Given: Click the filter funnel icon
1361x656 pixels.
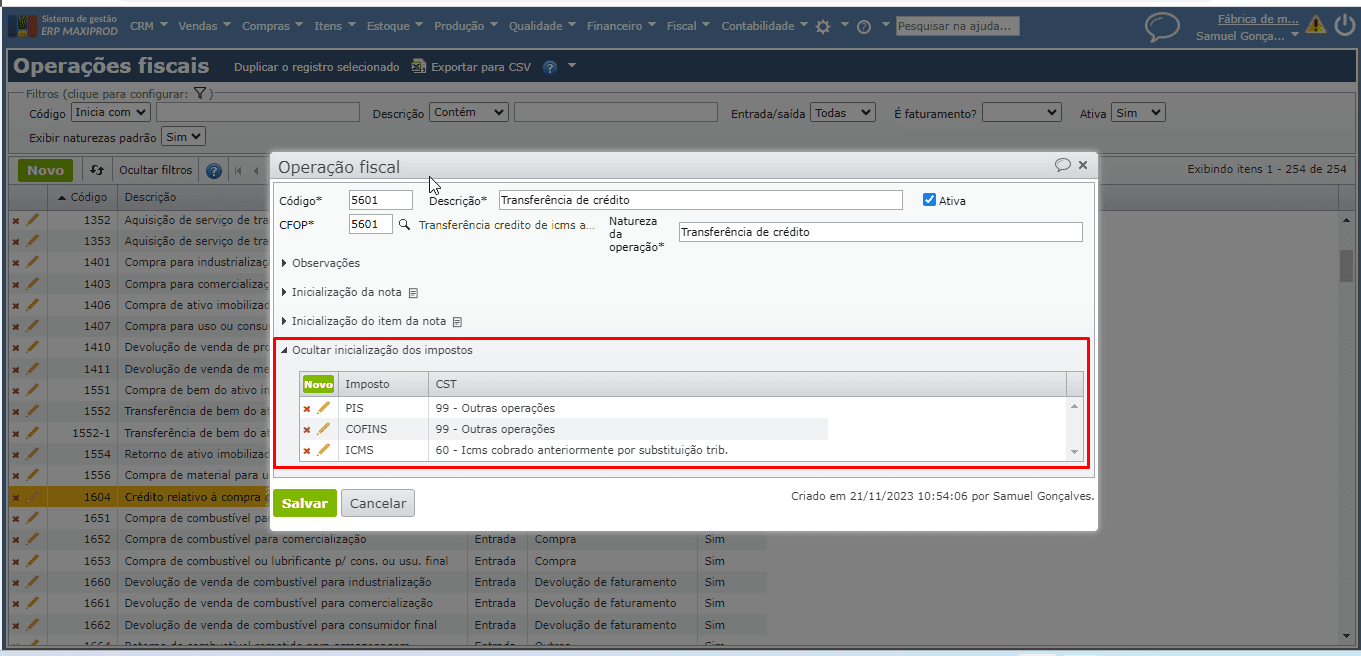Looking at the screenshot, I should point(200,94).
